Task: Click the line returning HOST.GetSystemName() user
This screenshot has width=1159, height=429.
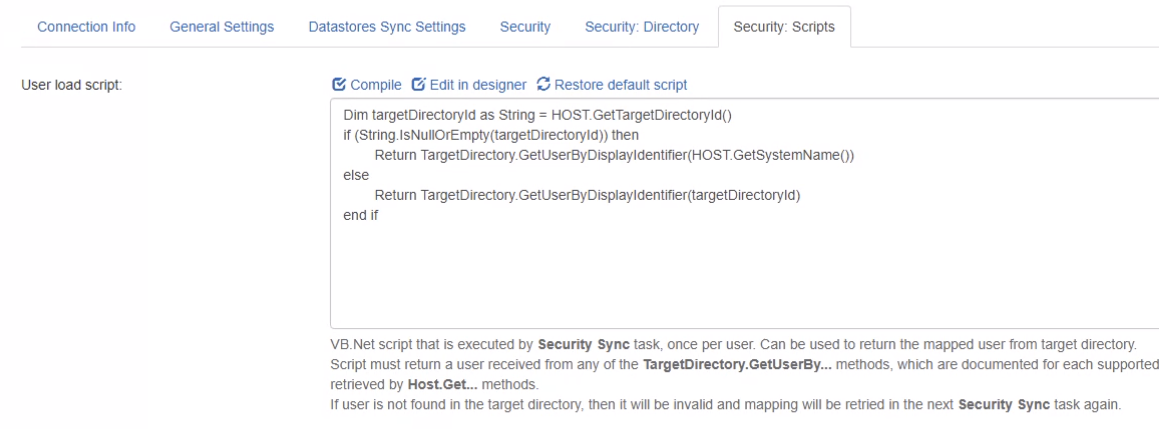Action: pyautogui.click(x=614, y=155)
